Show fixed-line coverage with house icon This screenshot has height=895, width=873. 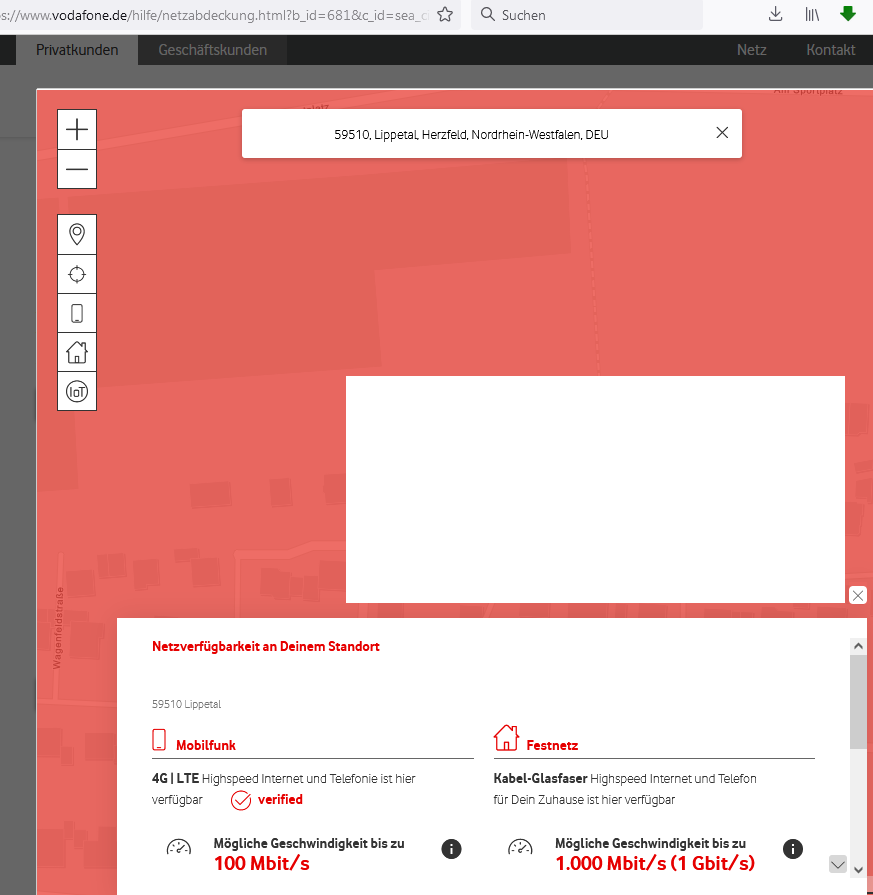click(x=77, y=353)
